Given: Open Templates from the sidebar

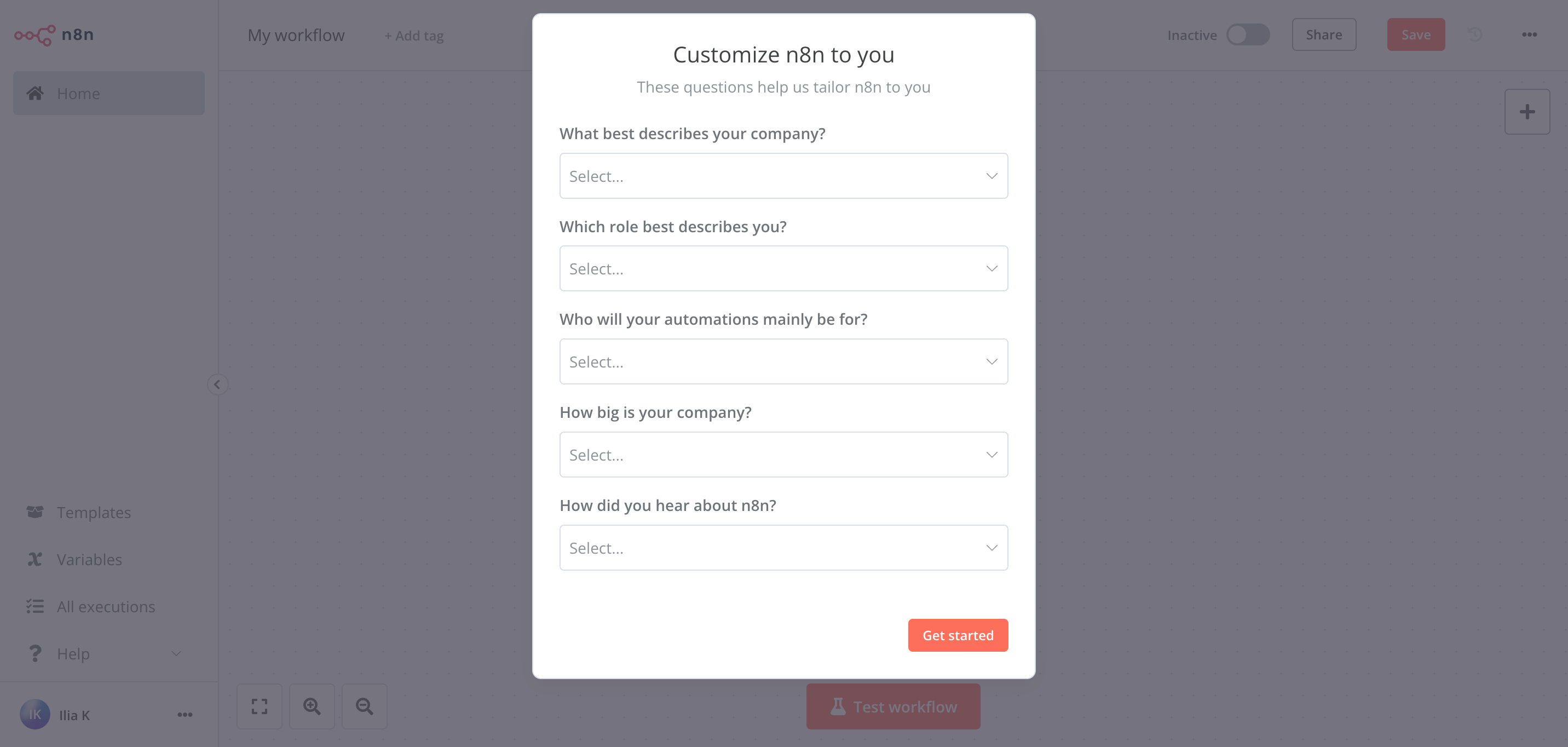Looking at the screenshot, I should 94,512.
